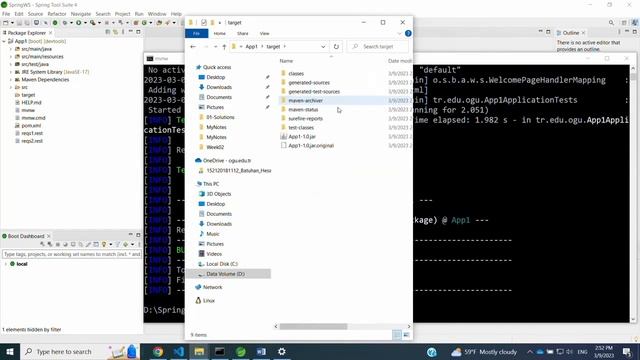Open the command prompt taskbar icon
This screenshot has width=640, height=360.
coord(220,351)
